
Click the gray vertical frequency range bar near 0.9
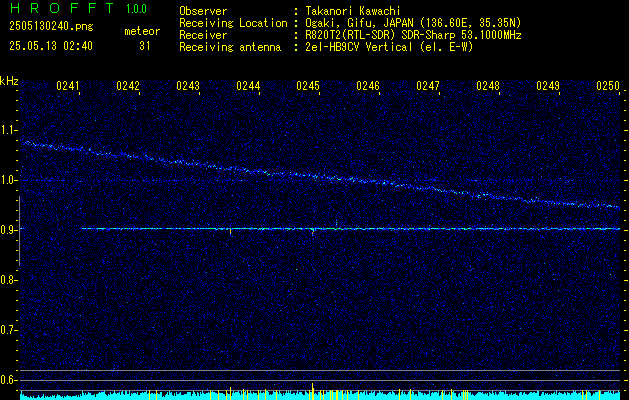(19, 231)
